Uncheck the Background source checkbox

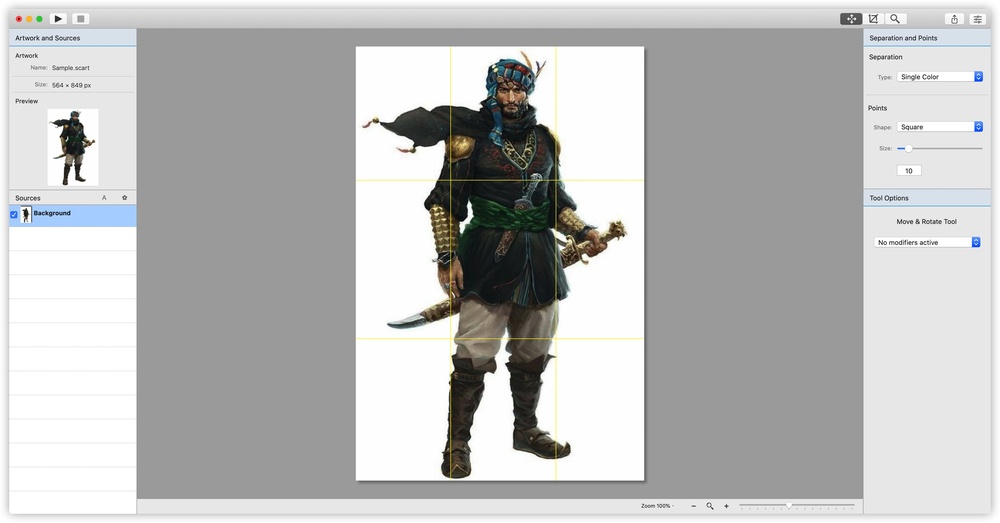coord(14,215)
